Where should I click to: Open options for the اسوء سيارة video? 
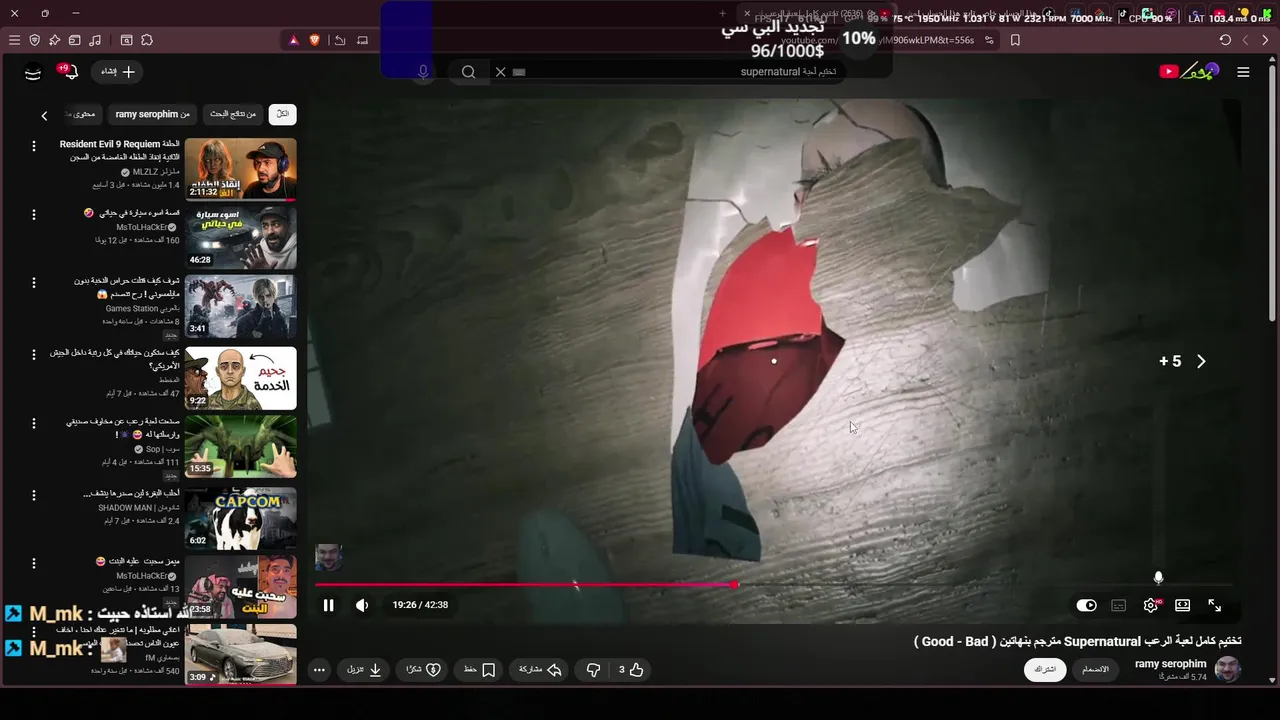tap(33, 215)
